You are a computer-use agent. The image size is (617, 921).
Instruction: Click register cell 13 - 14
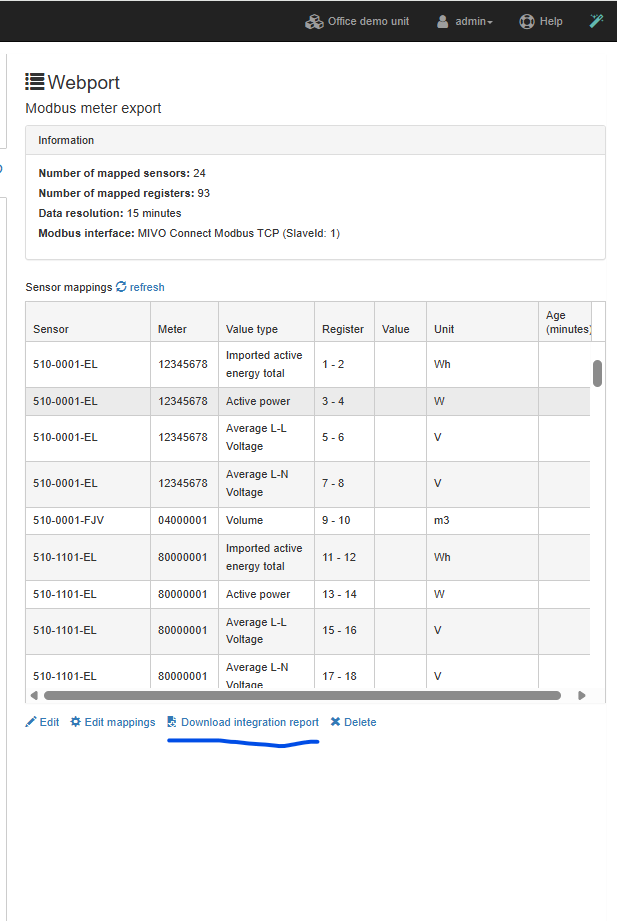pyautogui.click(x=344, y=594)
